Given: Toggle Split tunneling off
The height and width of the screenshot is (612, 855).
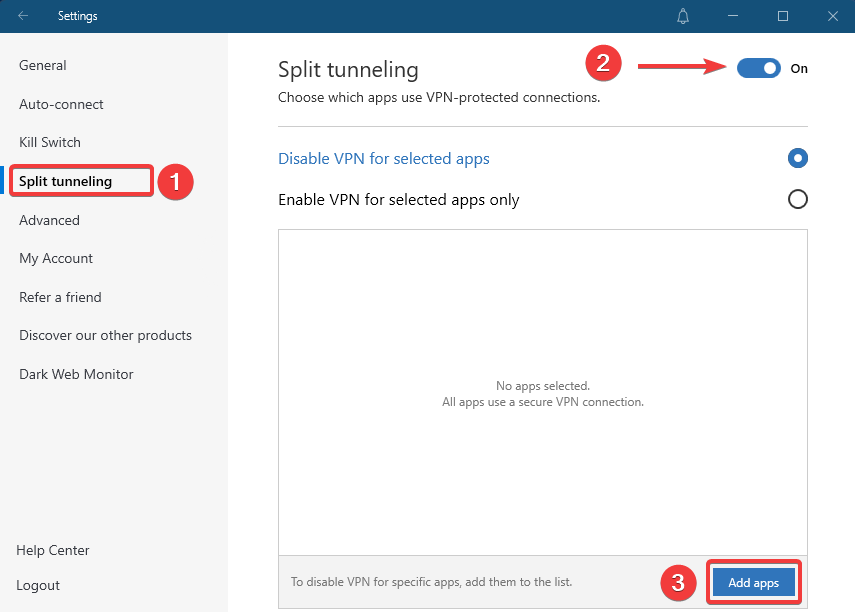Looking at the screenshot, I should click(x=758, y=68).
